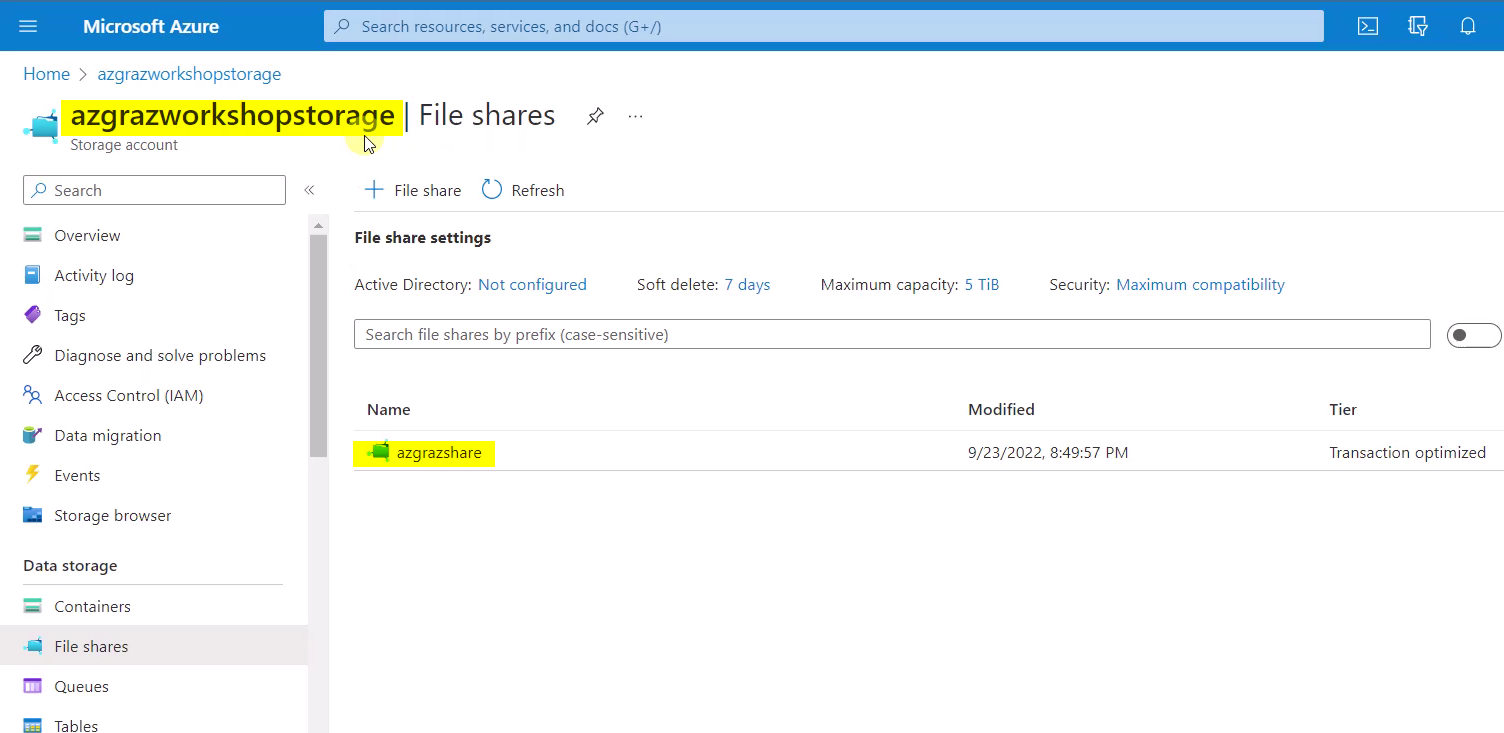Open Maximum capacity 5 TiB link
This screenshot has height=733, width=1504.
coord(982,285)
